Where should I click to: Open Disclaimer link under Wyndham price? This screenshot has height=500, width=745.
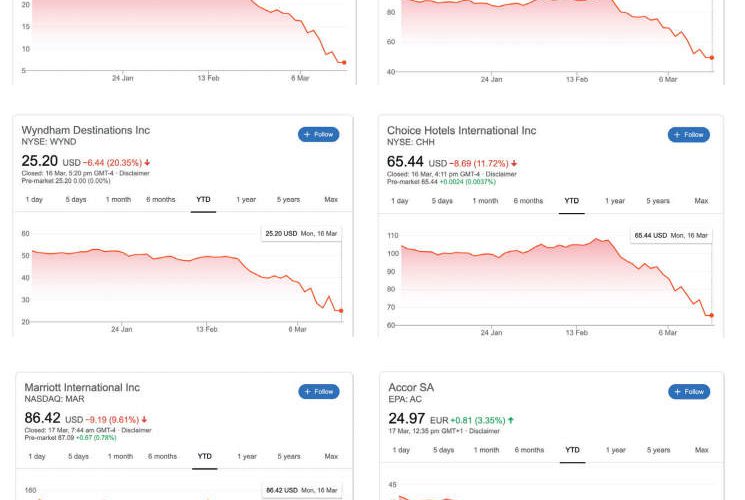pos(136,174)
